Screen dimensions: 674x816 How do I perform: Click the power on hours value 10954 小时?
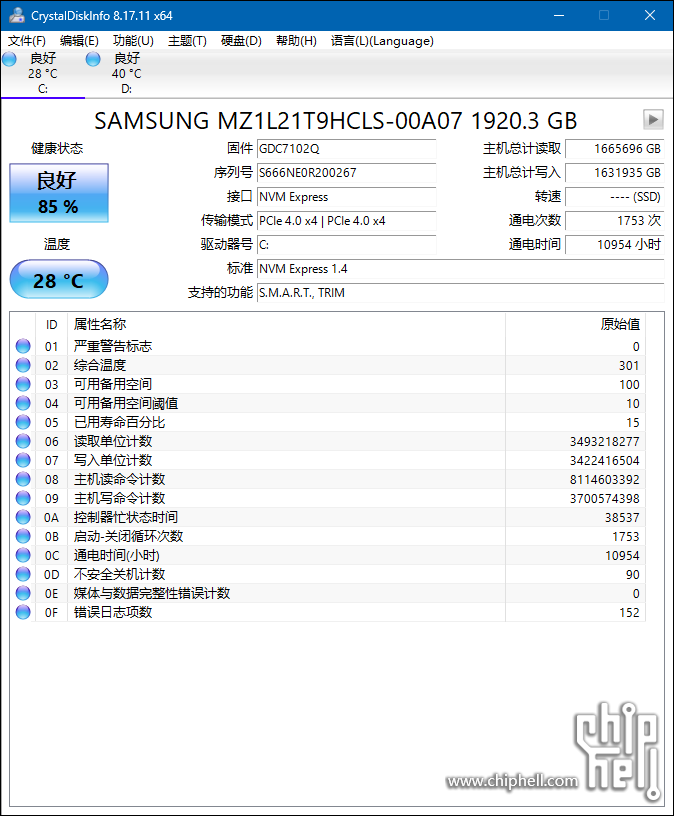(615, 245)
